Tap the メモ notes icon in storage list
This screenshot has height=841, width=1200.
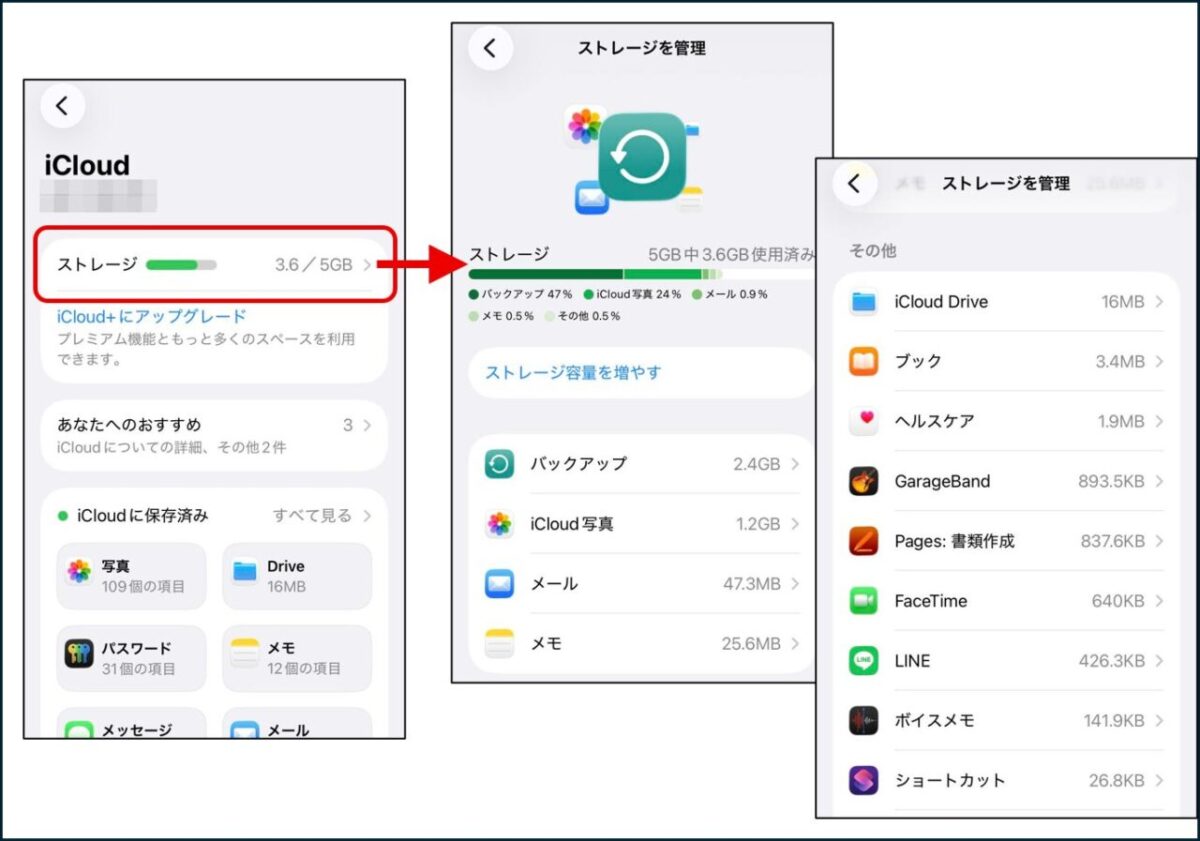(x=499, y=644)
